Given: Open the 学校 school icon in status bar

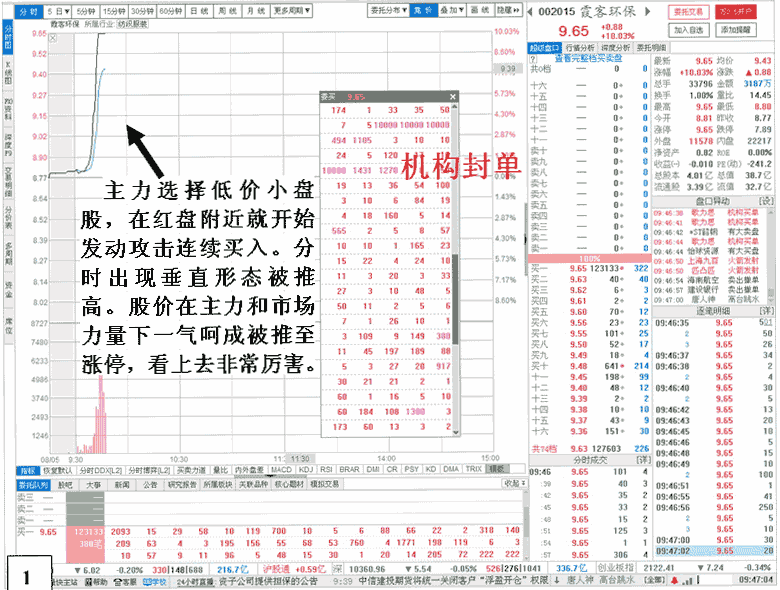Looking at the screenshot, I should click(x=154, y=582).
